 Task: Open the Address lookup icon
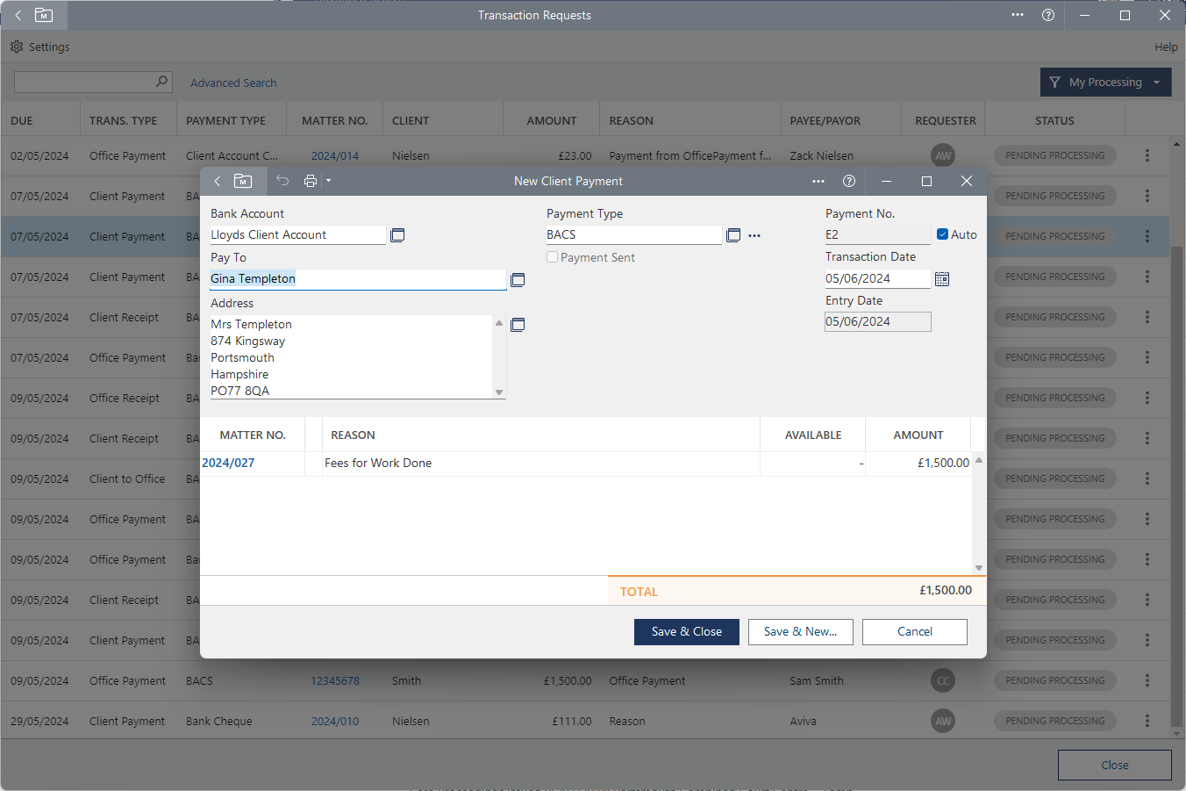pyautogui.click(x=517, y=325)
